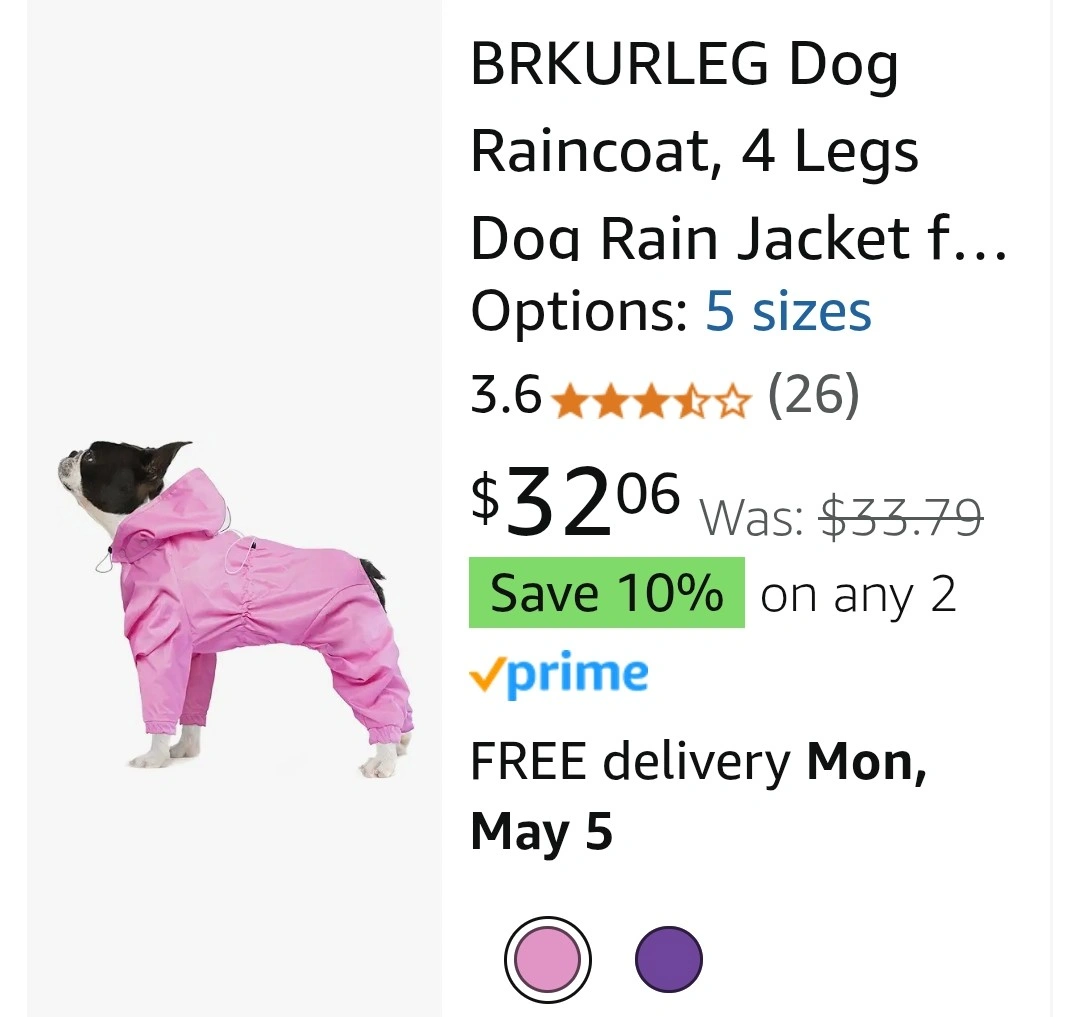Open the 26 customer reviews count

click(813, 395)
